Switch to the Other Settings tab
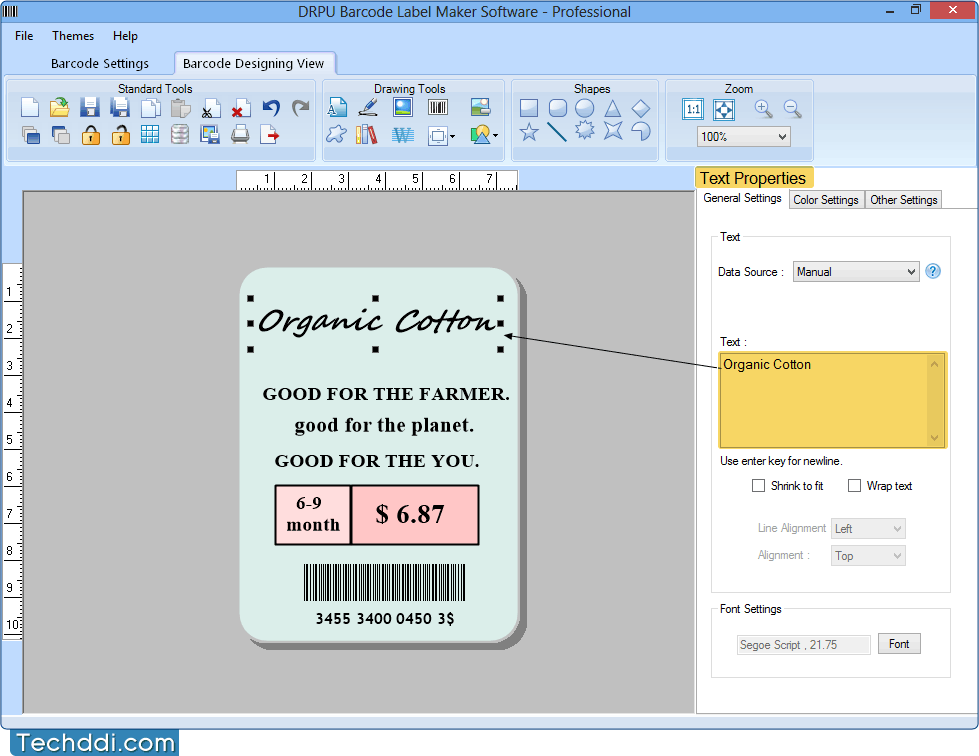 (x=903, y=200)
